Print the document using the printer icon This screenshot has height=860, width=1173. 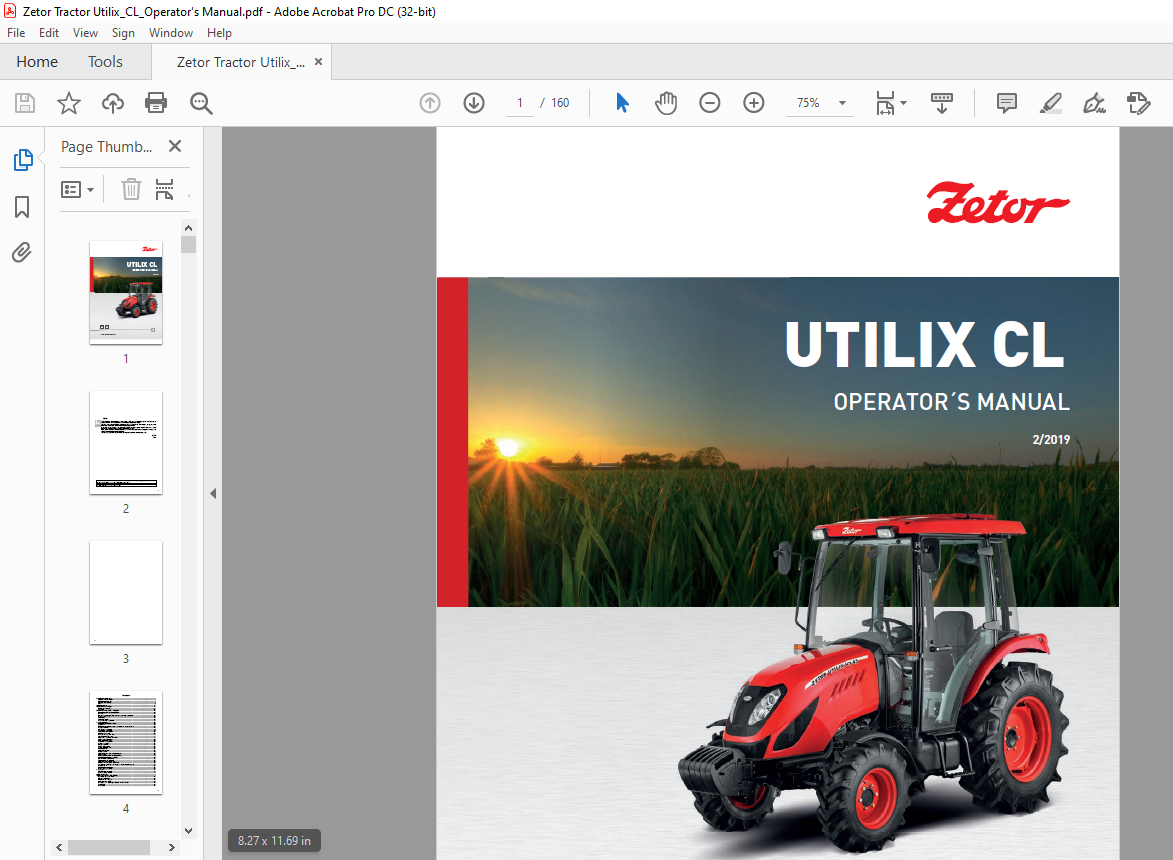pos(156,103)
